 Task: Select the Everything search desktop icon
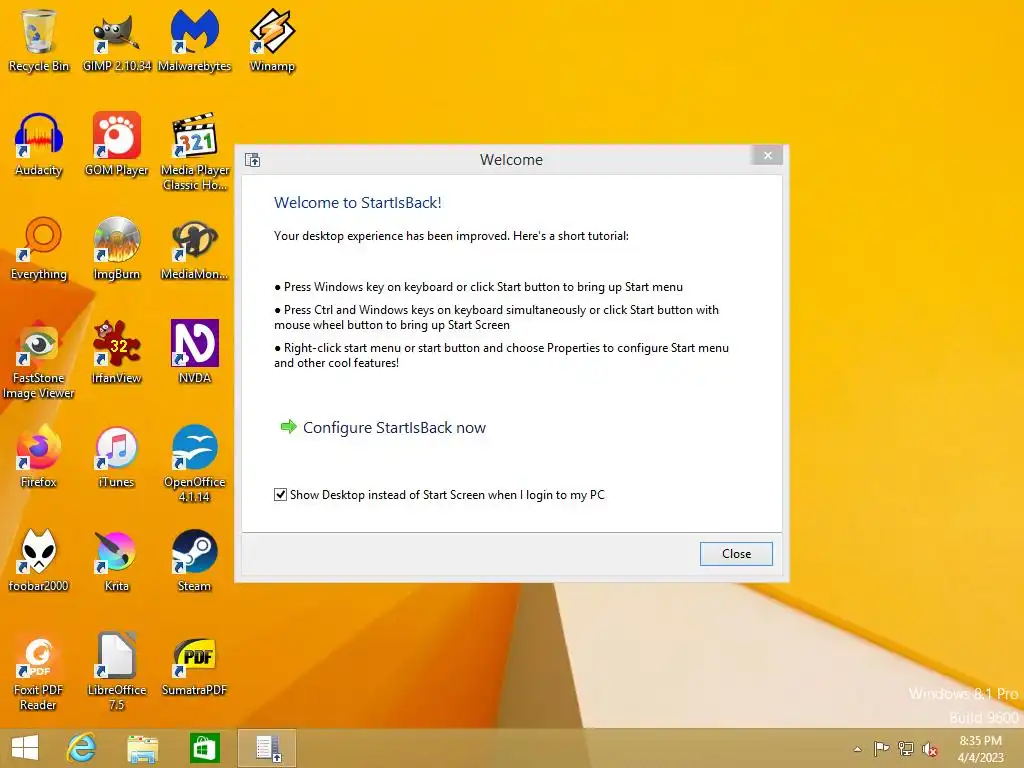point(39,248)
